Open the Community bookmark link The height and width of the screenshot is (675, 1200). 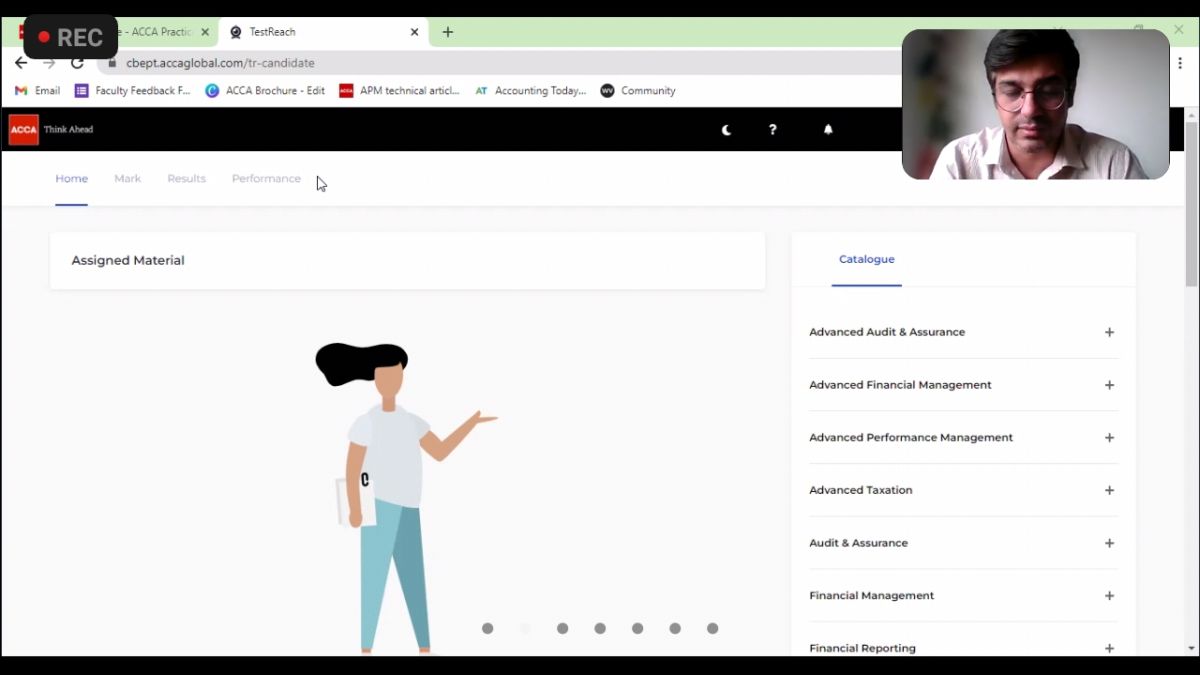tap(638, 91)
